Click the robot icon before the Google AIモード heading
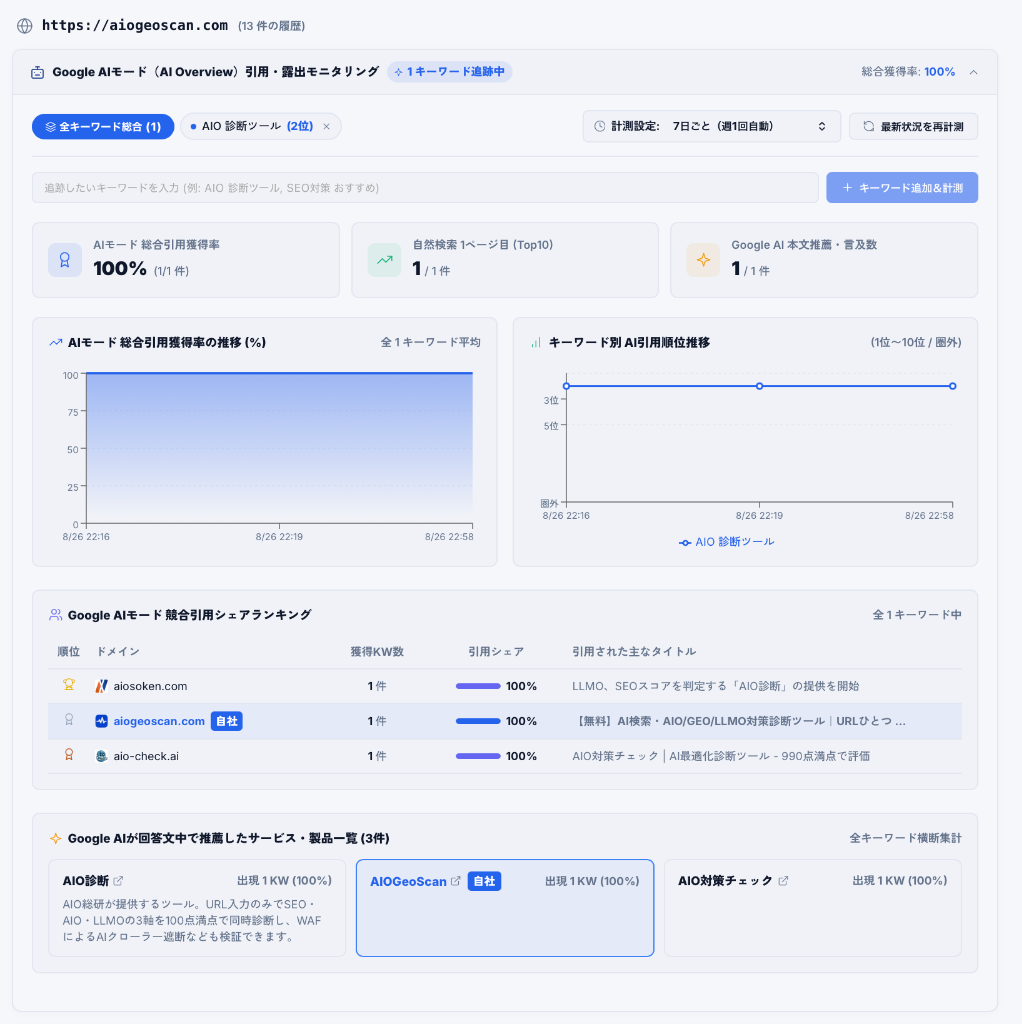This screenshot has width=1022, height=1024. point(38,72)
